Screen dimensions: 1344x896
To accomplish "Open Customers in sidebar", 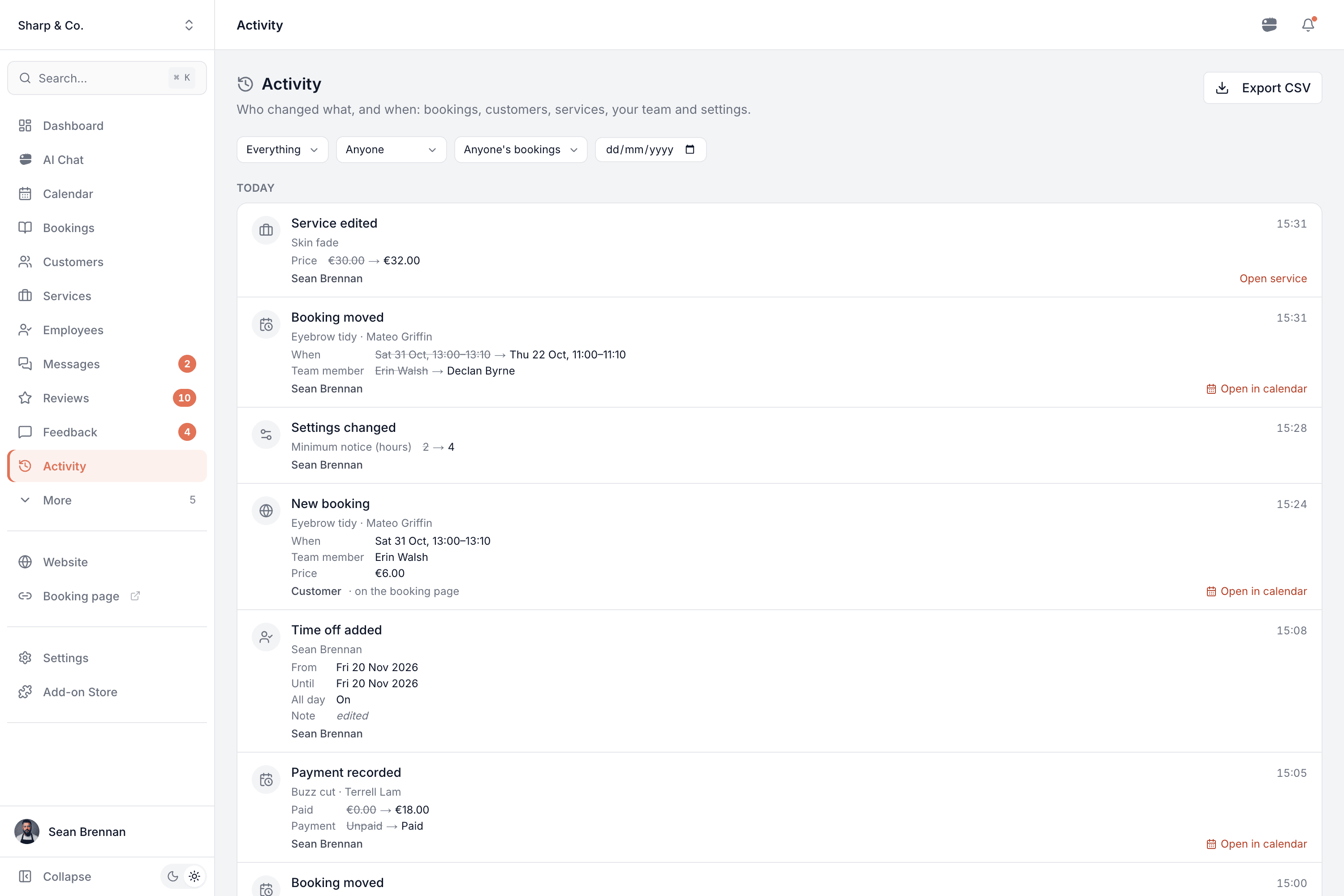I will pyautogui.click(x=107, y=262).
